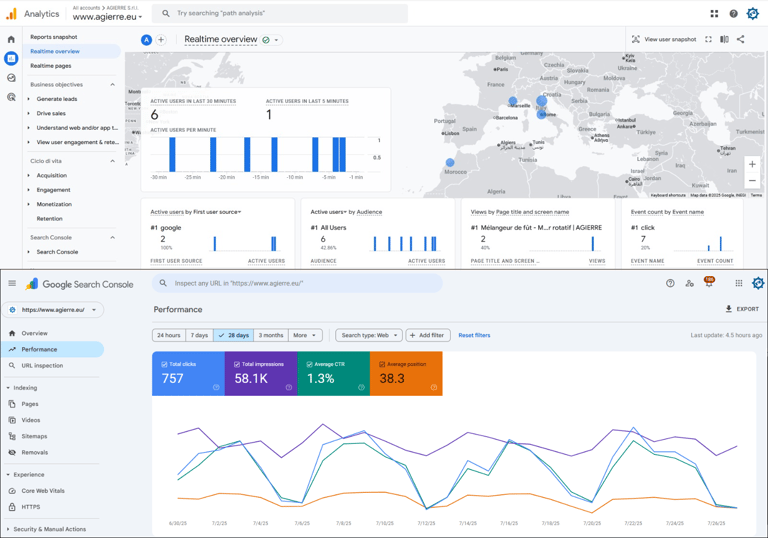Click the Reset filters link

(474, 335)
